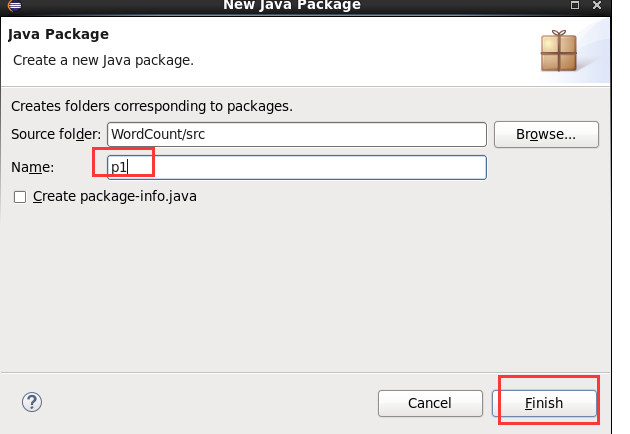Screen dimensions: 630x434
Task: Click the package box icon in the header
Action: click(558, 50)
